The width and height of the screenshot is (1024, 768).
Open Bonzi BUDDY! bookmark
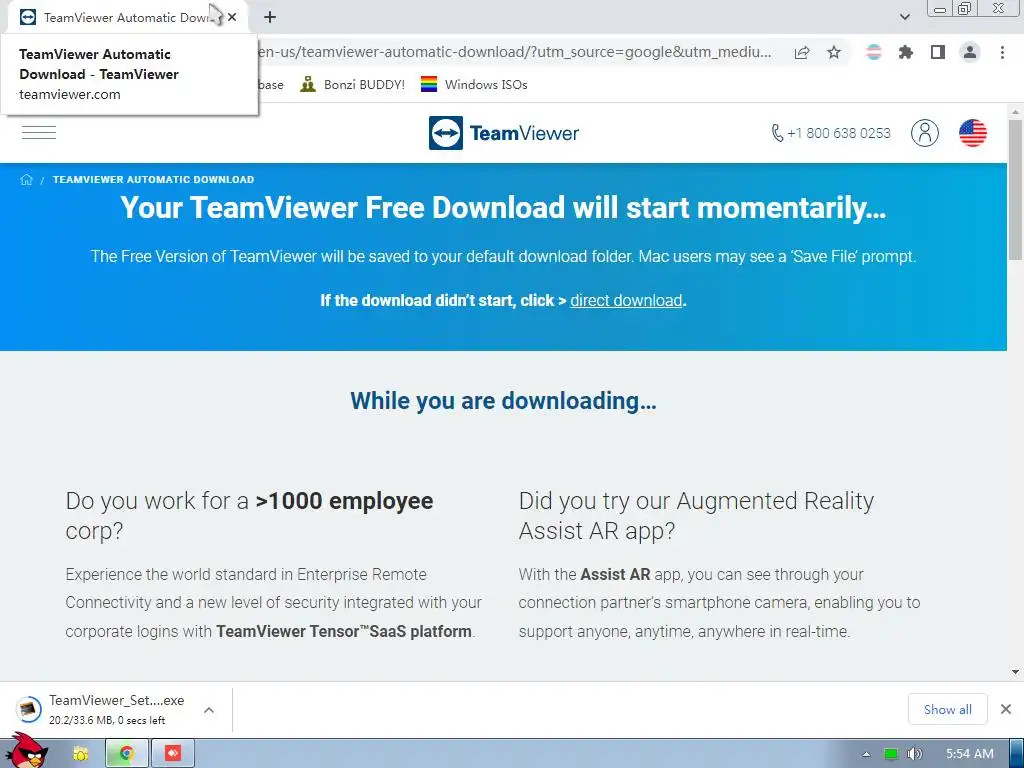[353, 84]
